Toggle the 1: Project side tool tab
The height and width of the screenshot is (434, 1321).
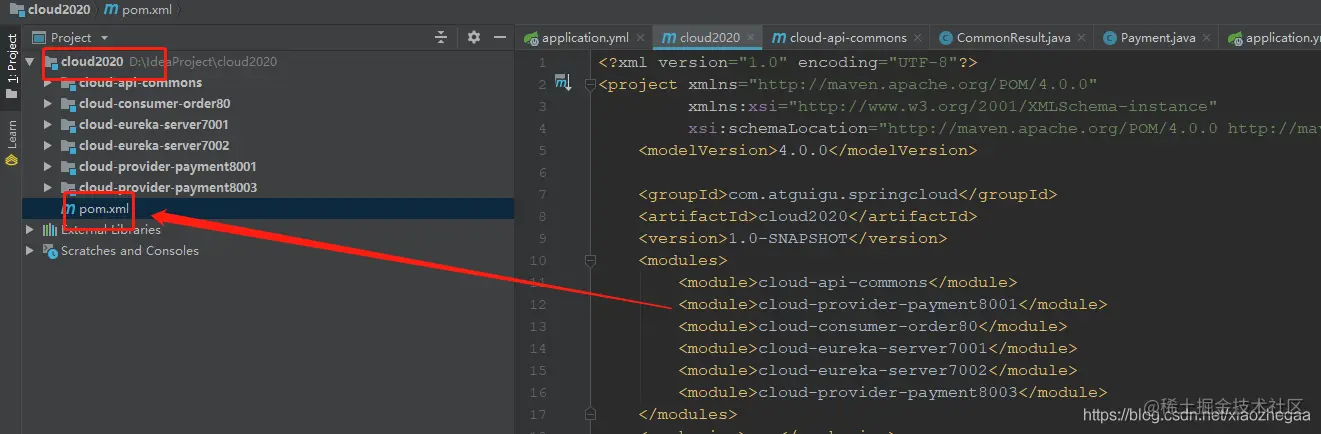[11, 66]
